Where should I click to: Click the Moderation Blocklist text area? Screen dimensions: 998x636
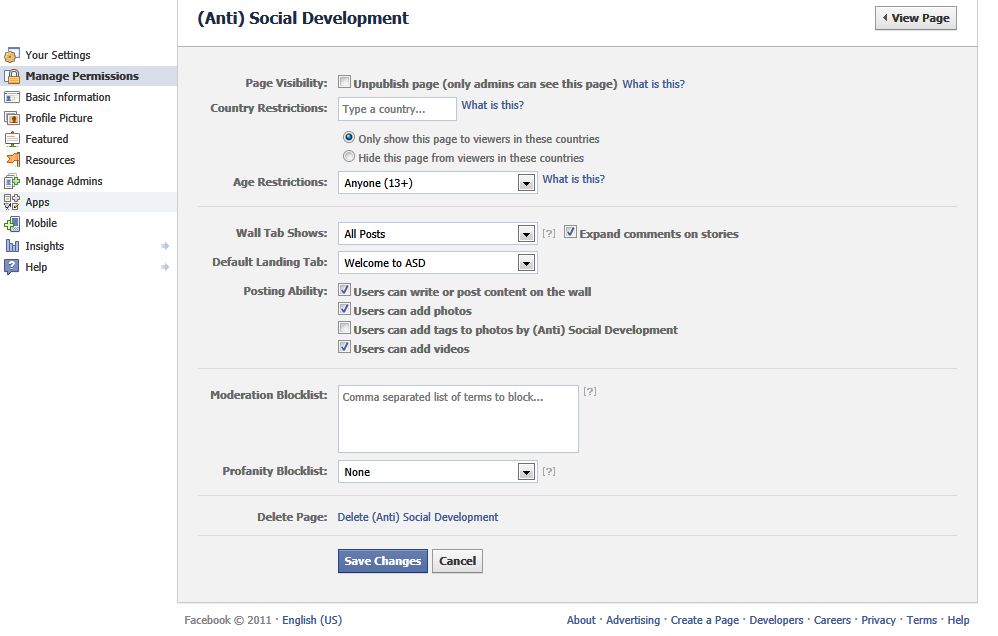(x=458, y=419)
